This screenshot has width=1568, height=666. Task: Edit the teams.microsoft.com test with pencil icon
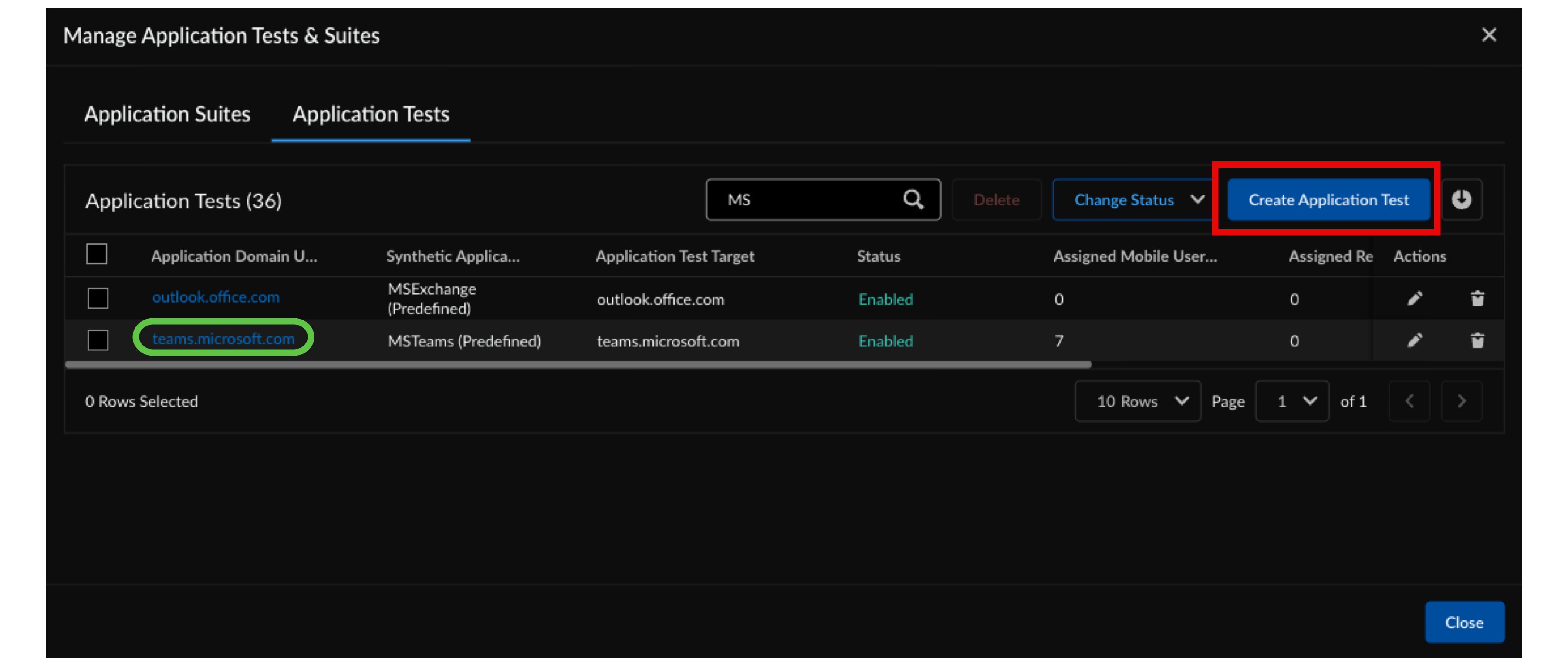click(1415, 340)
